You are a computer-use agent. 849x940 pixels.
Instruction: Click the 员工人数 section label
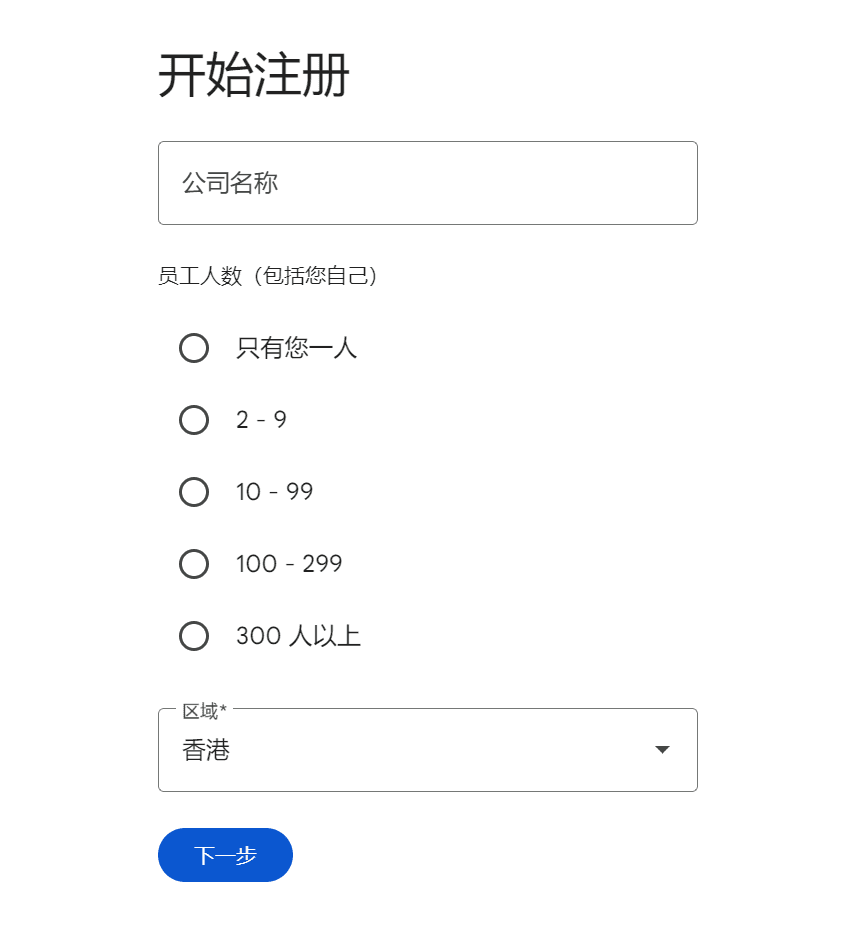[268, 277]
